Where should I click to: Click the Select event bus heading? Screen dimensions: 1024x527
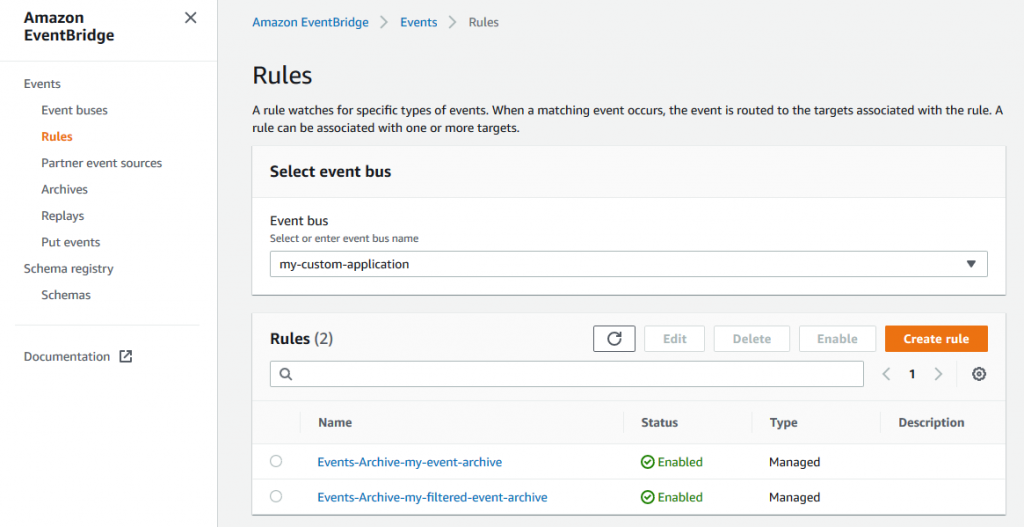click(330, 172)
